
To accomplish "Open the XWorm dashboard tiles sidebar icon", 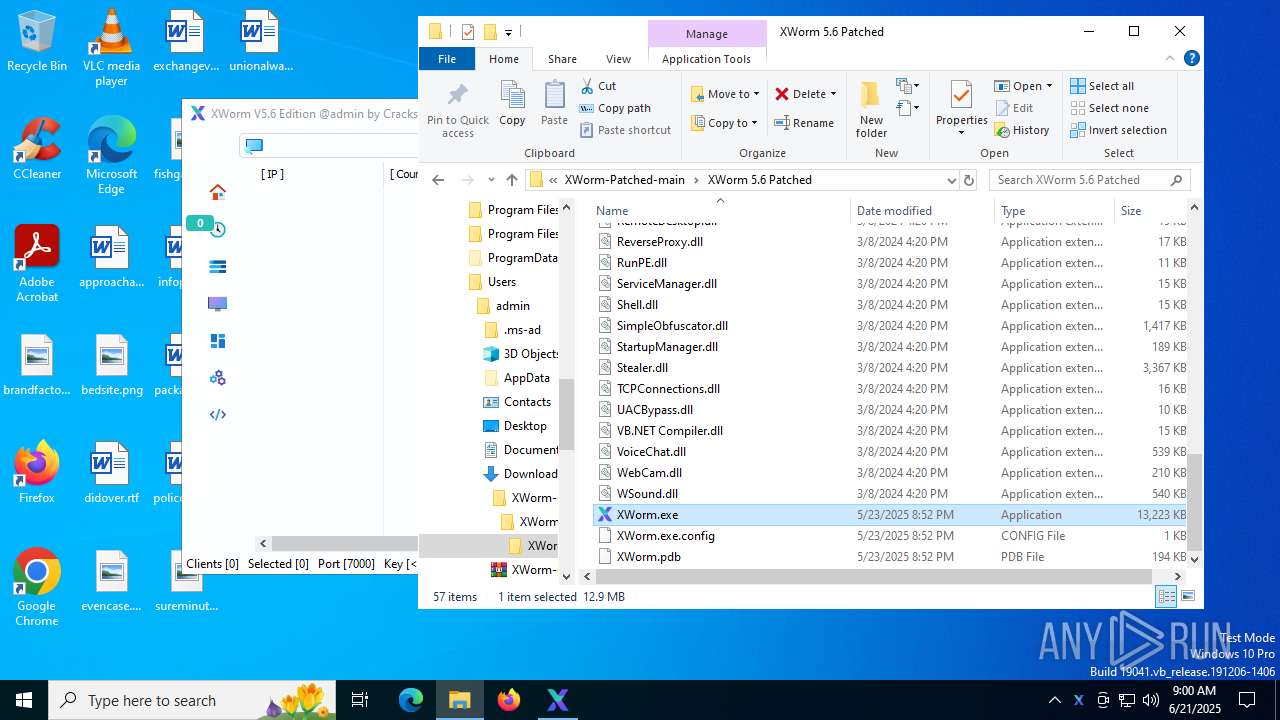I will coord(217,341).
